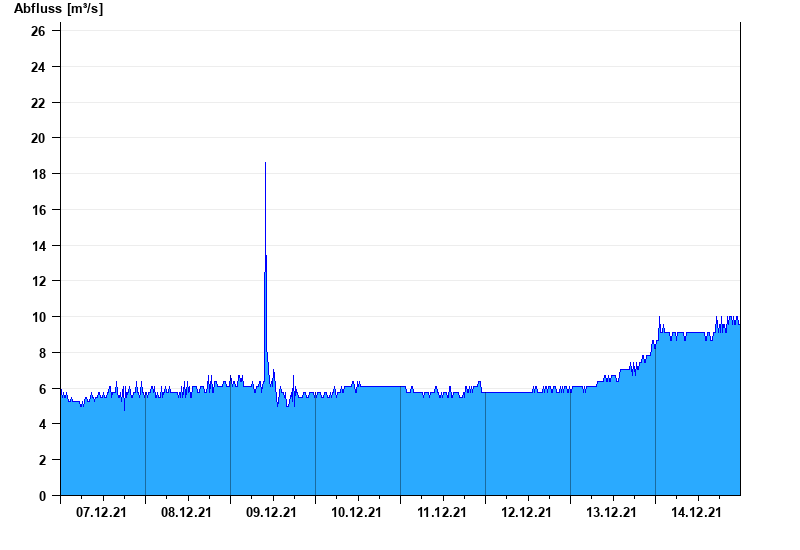Click the vertical day divider before 11.12.21
Screen dimensions: 800x550
click(x=401, y=441)
